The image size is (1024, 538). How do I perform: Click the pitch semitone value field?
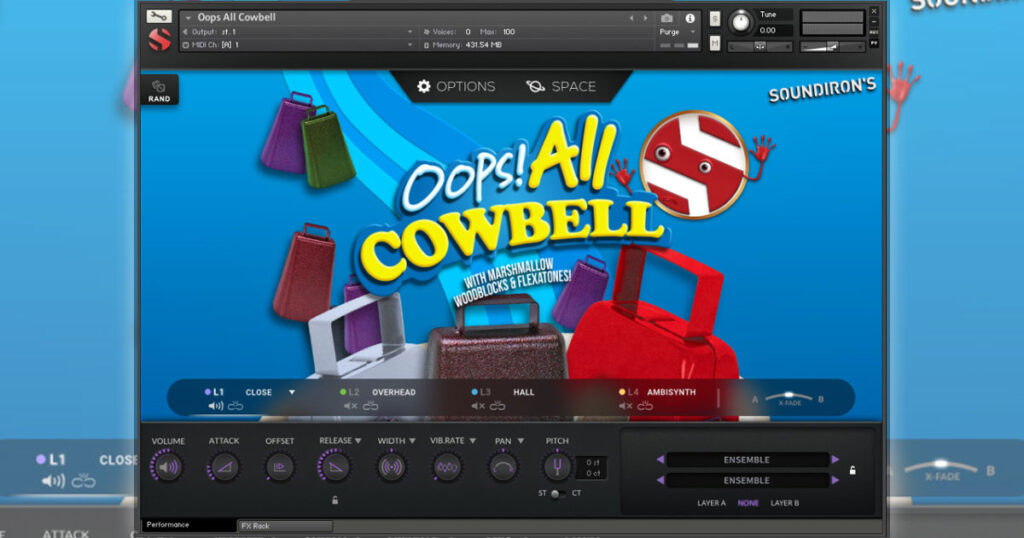click(593, 462)
